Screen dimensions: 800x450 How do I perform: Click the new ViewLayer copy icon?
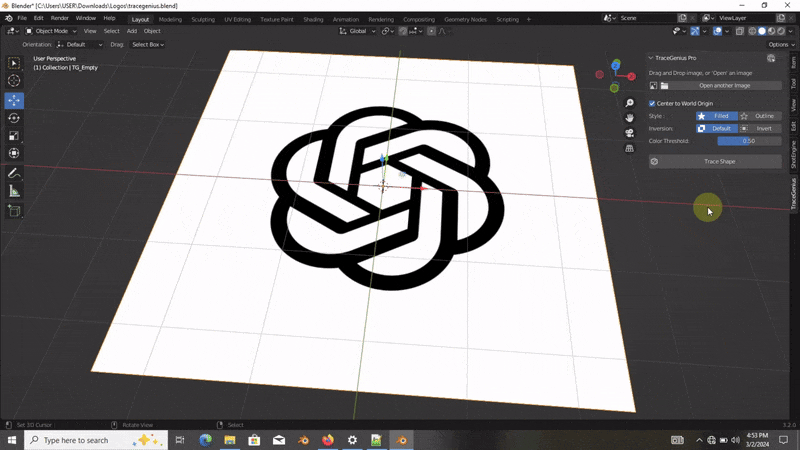tap(781, 18)
